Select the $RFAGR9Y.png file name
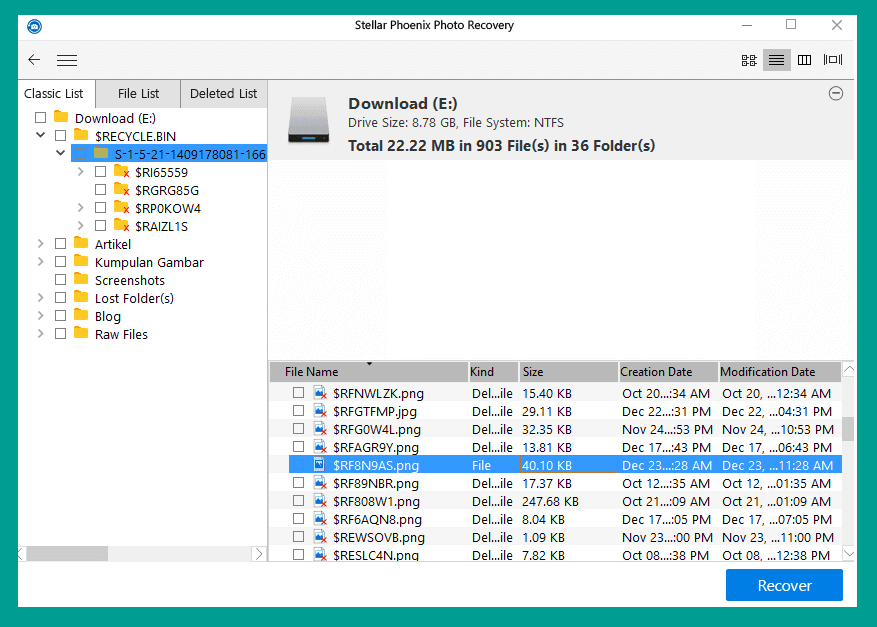Screen dimensions: 877x627 376,447
